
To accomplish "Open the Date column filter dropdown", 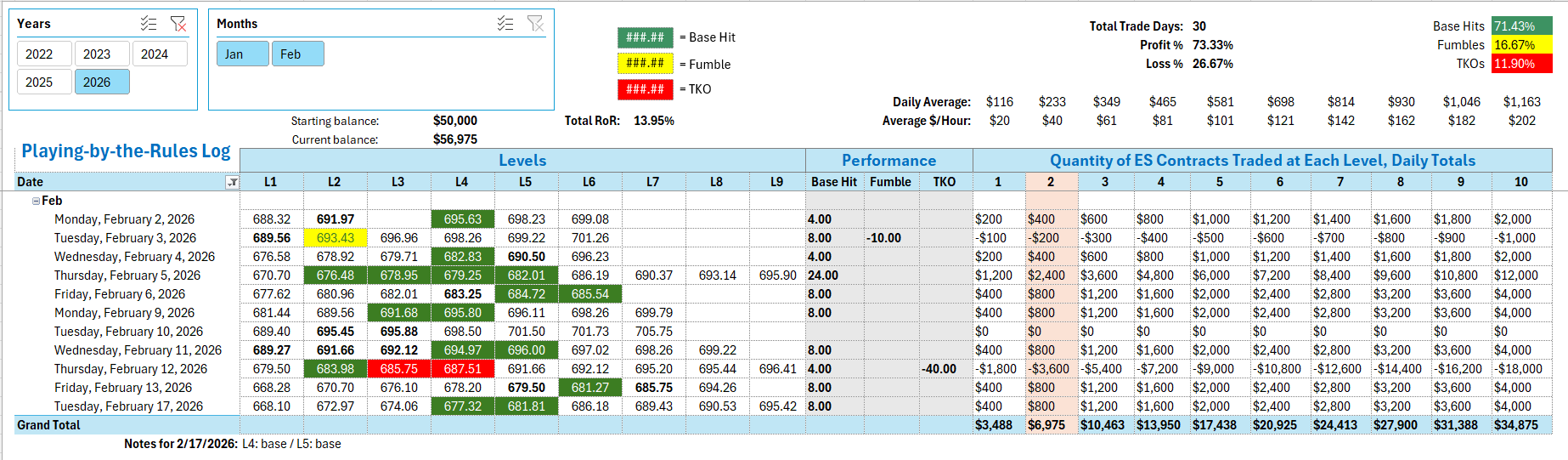I will [x=232, y=182].
